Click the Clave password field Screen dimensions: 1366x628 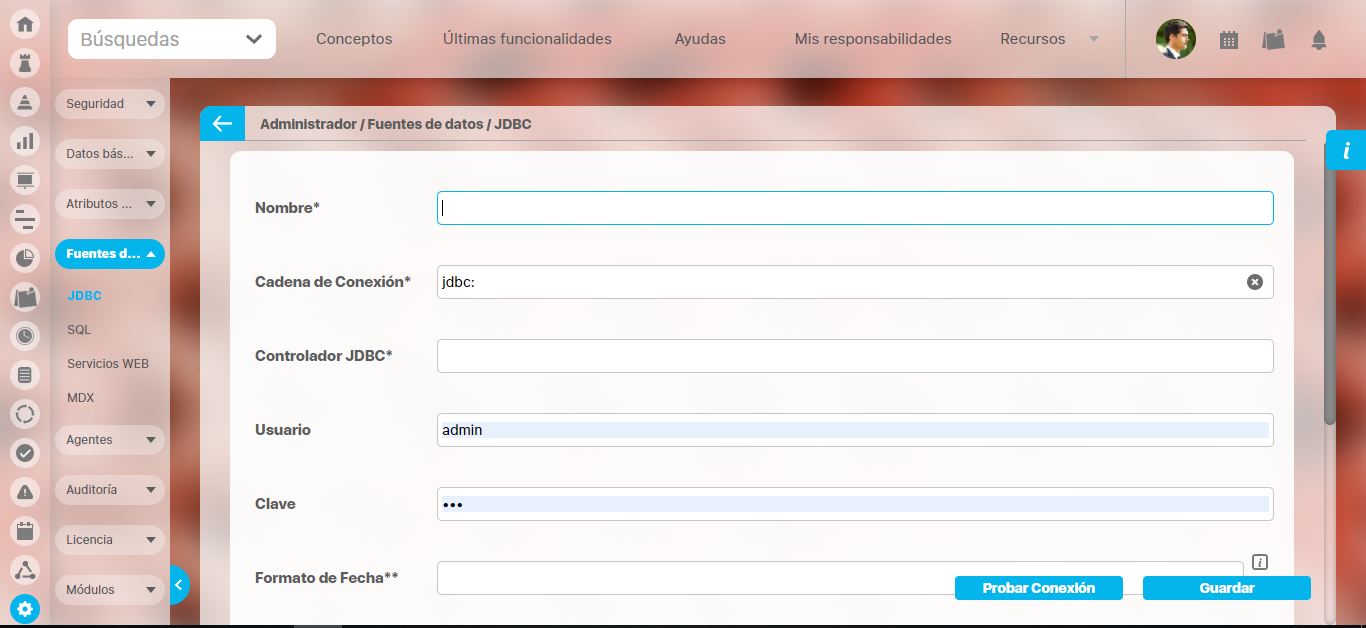[x=855, y=504]
